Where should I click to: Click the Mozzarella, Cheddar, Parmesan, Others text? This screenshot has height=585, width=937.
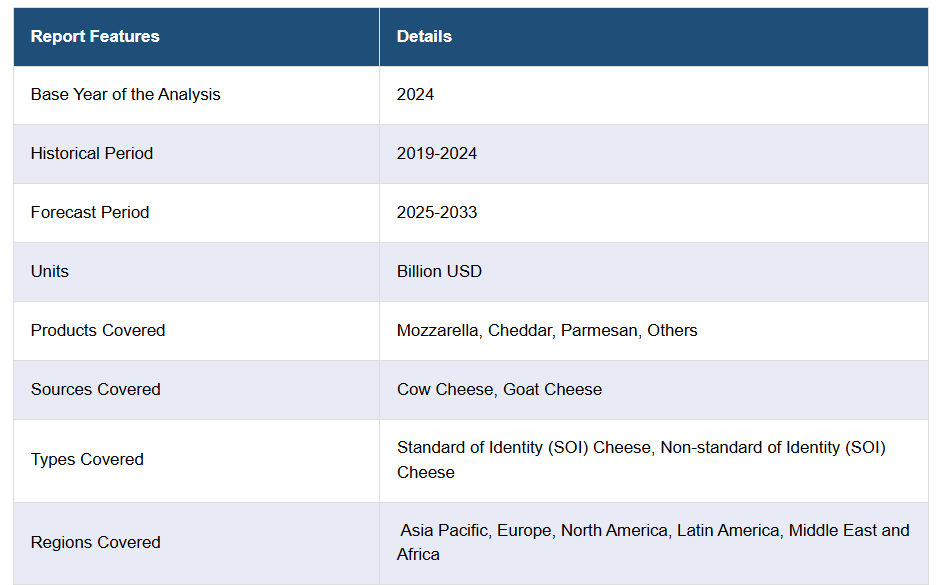(x=547, y=330)
